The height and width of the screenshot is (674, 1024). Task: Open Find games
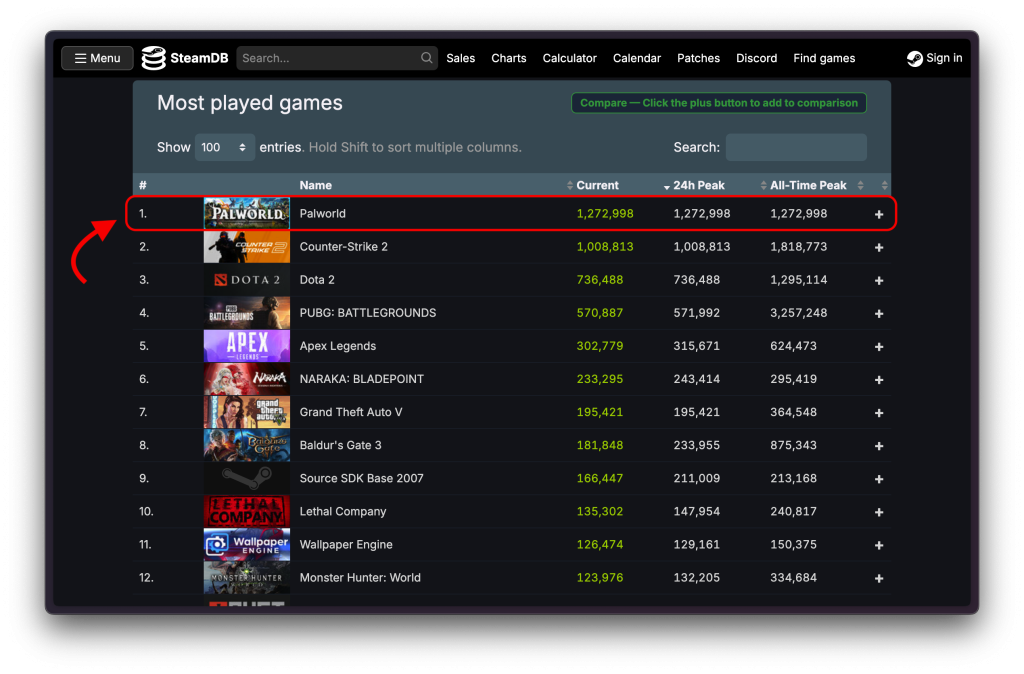824,58
